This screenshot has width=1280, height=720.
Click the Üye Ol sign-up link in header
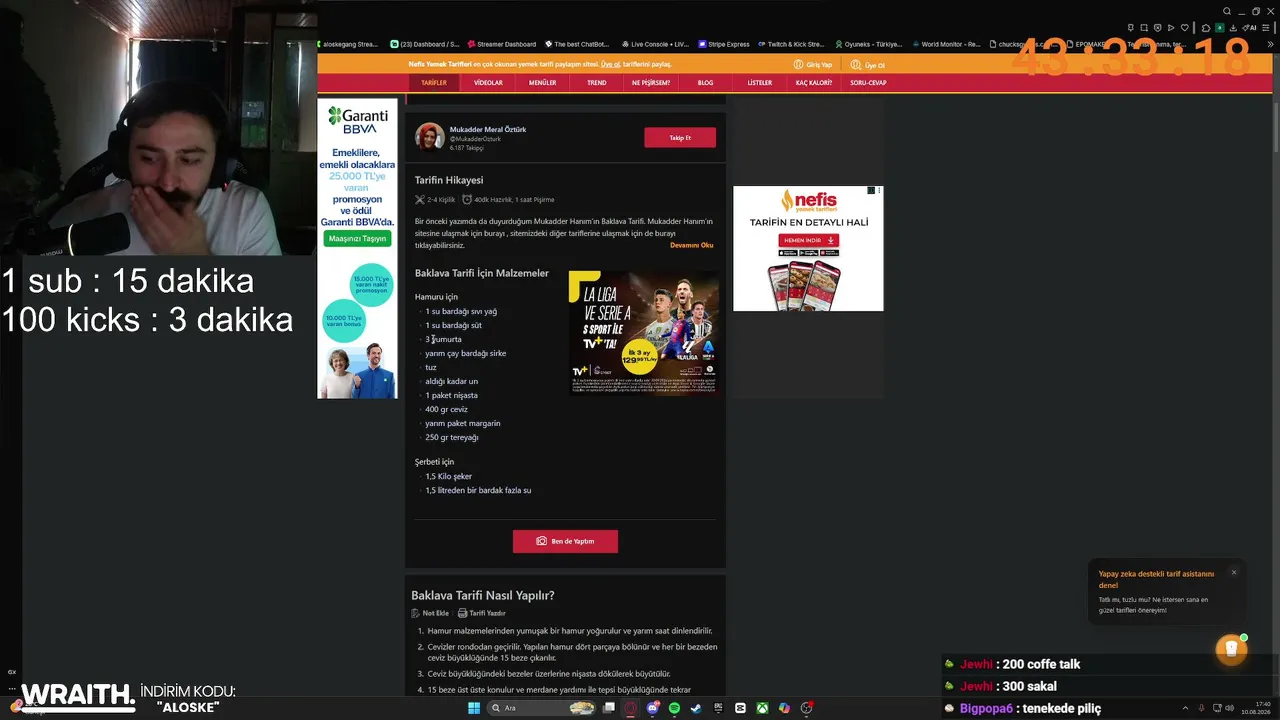(868, 65)
